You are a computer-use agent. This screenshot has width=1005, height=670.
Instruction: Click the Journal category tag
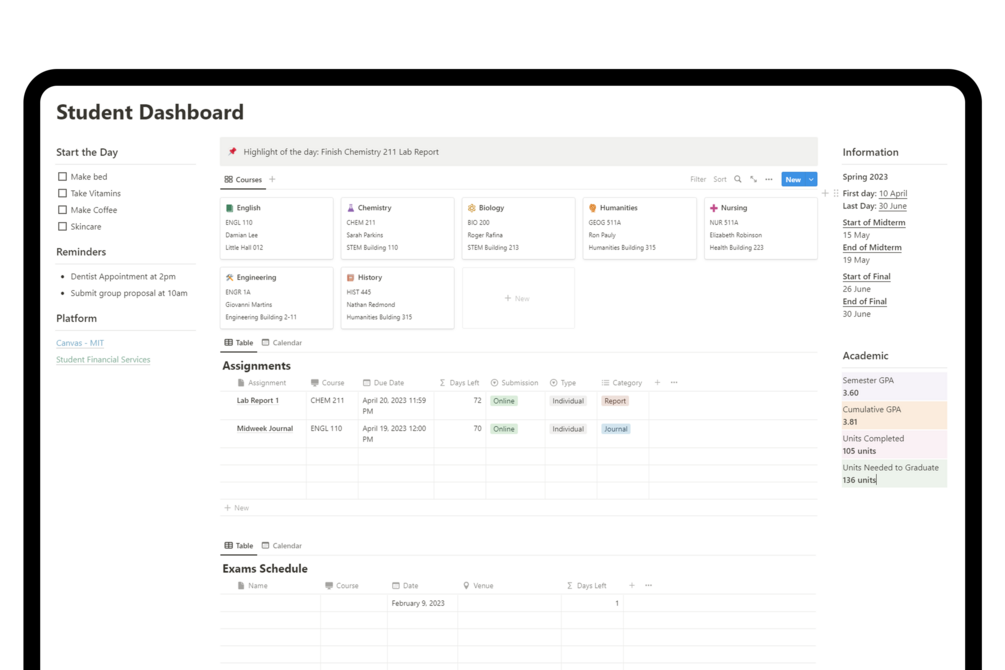(615, 429)
